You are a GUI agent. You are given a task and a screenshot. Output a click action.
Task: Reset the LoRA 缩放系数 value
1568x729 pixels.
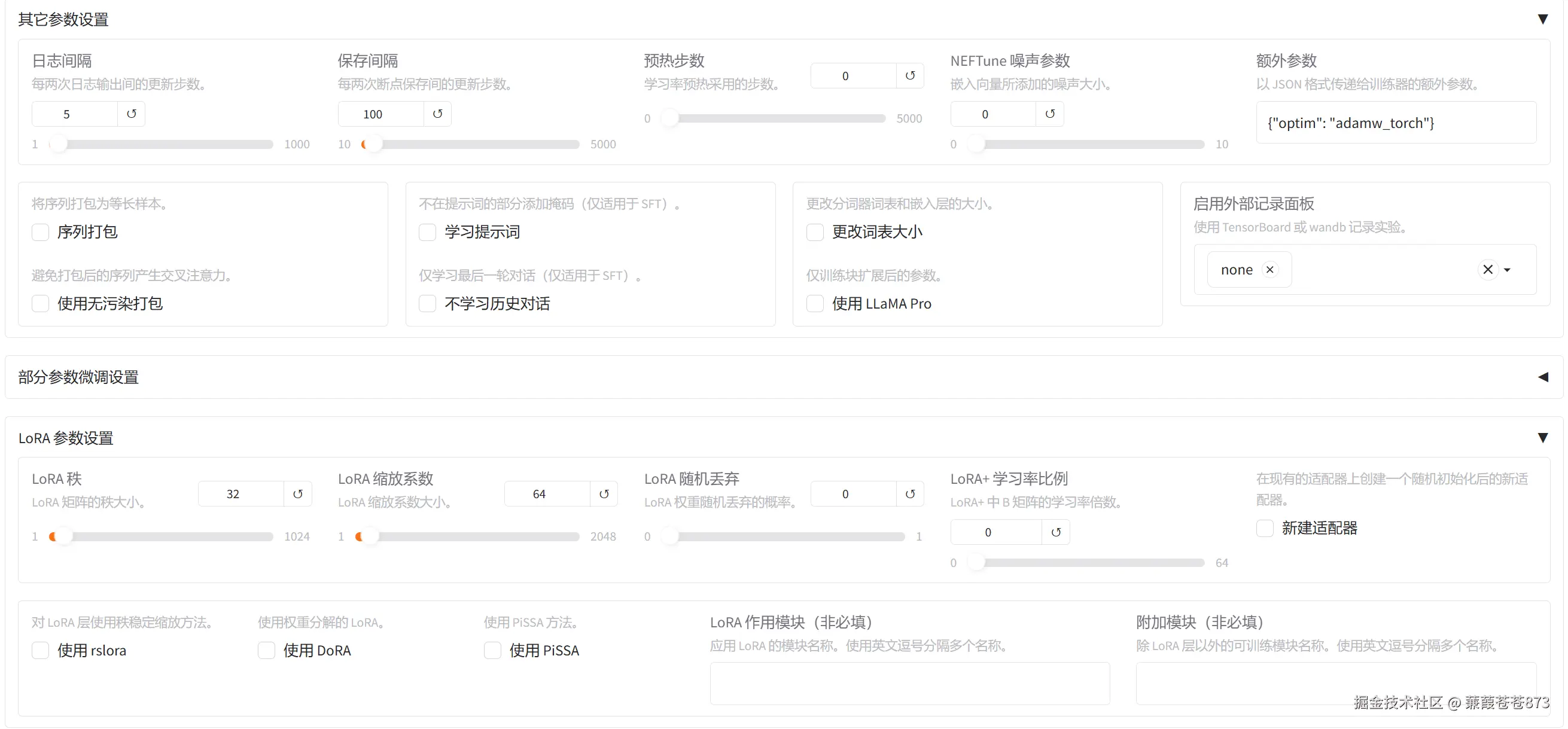[x=604, y=493]
